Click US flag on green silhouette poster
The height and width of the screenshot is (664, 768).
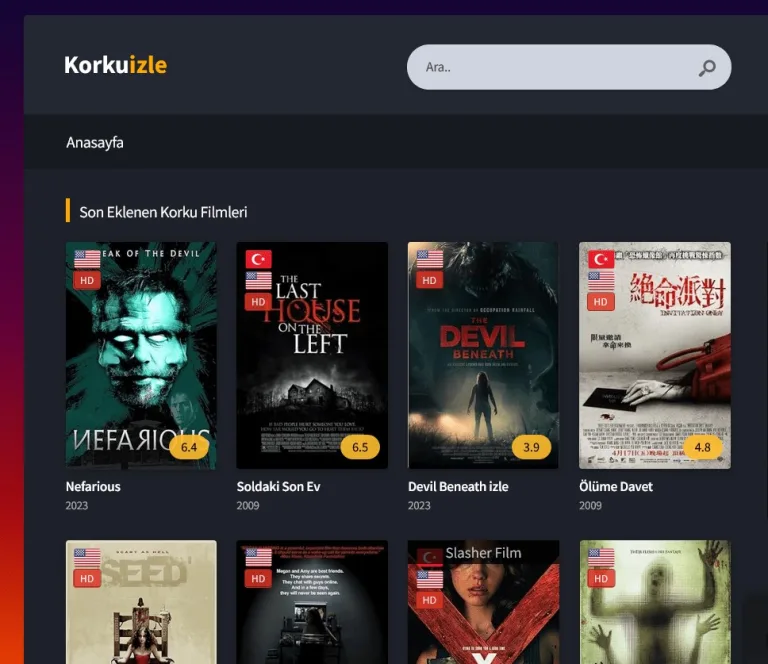(x=601, y=557)
